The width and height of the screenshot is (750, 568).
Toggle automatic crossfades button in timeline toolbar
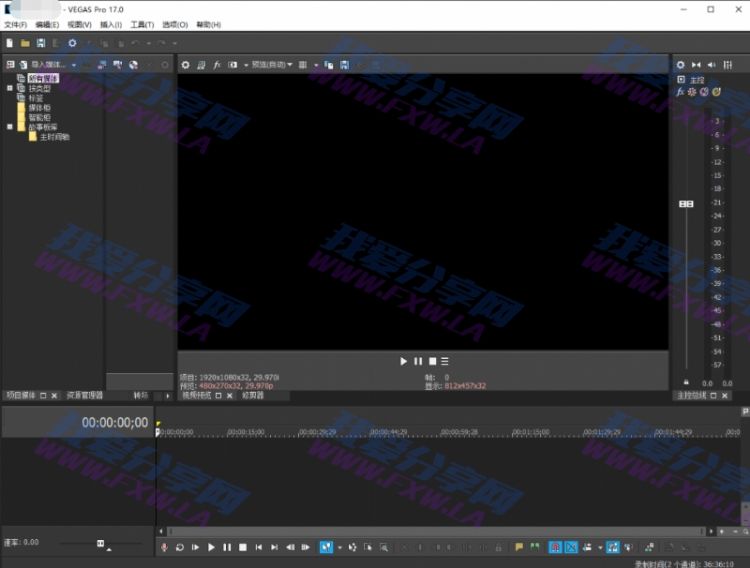[571, 547]
